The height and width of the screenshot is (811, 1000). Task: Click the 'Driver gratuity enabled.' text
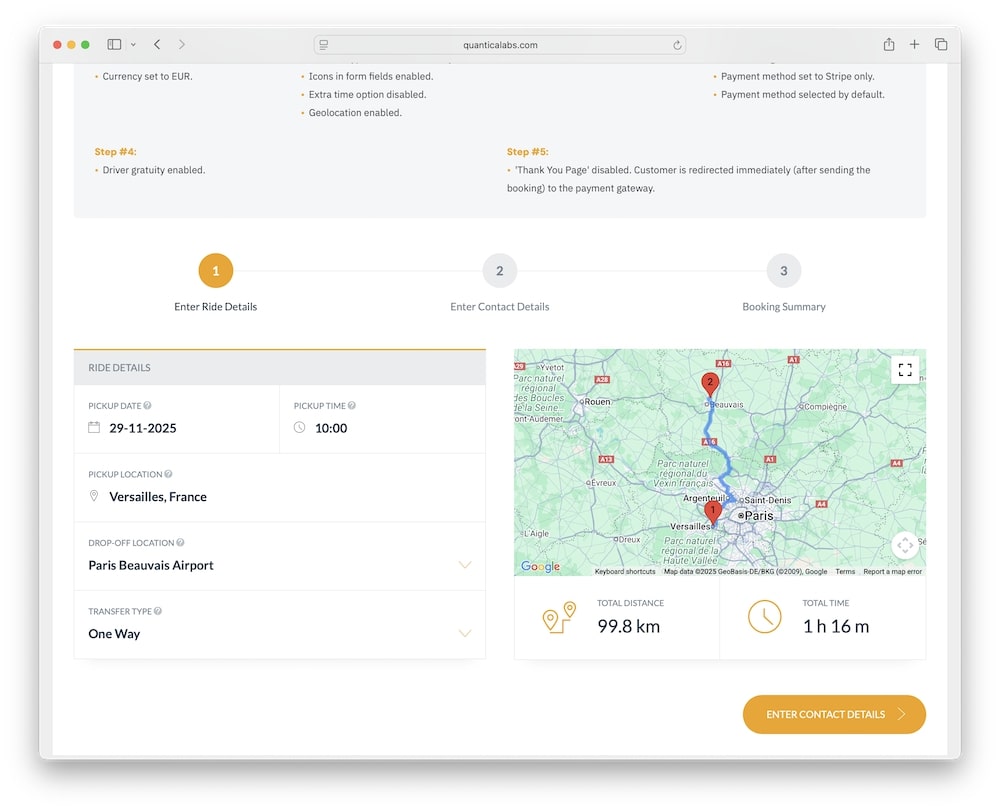[154, 170]
